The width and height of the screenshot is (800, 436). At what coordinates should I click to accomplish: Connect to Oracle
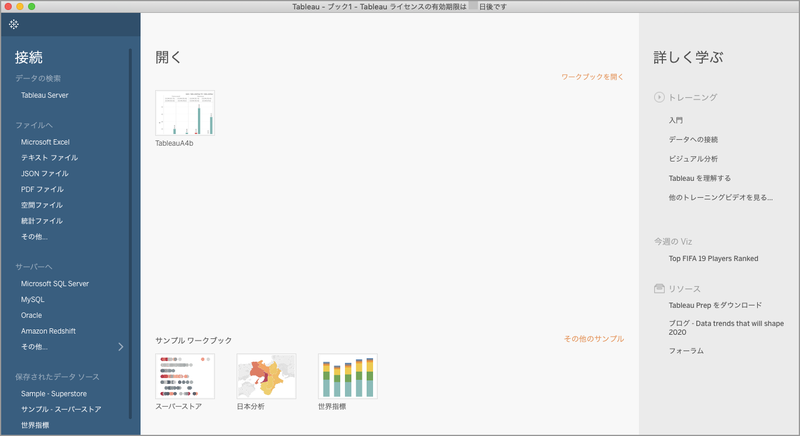pyautogui.click(x=32, y=316)
